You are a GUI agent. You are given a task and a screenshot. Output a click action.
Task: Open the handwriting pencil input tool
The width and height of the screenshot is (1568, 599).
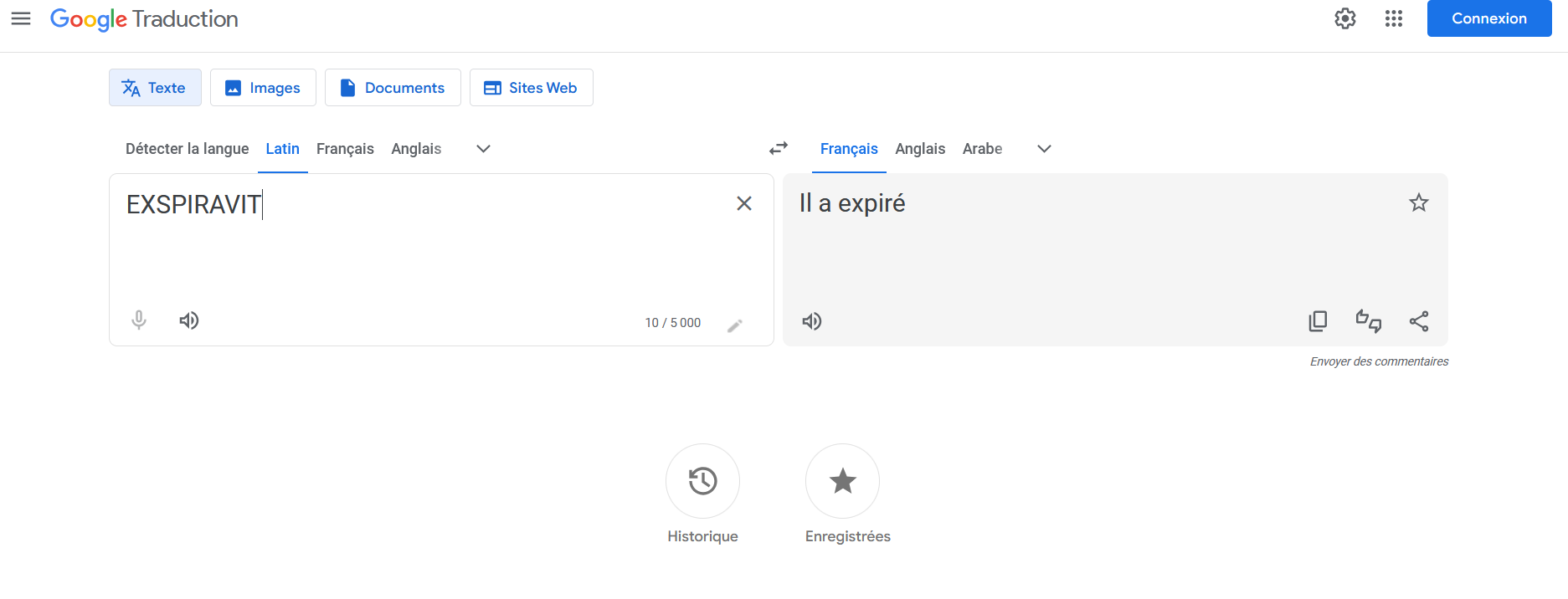tap(735, 325)
